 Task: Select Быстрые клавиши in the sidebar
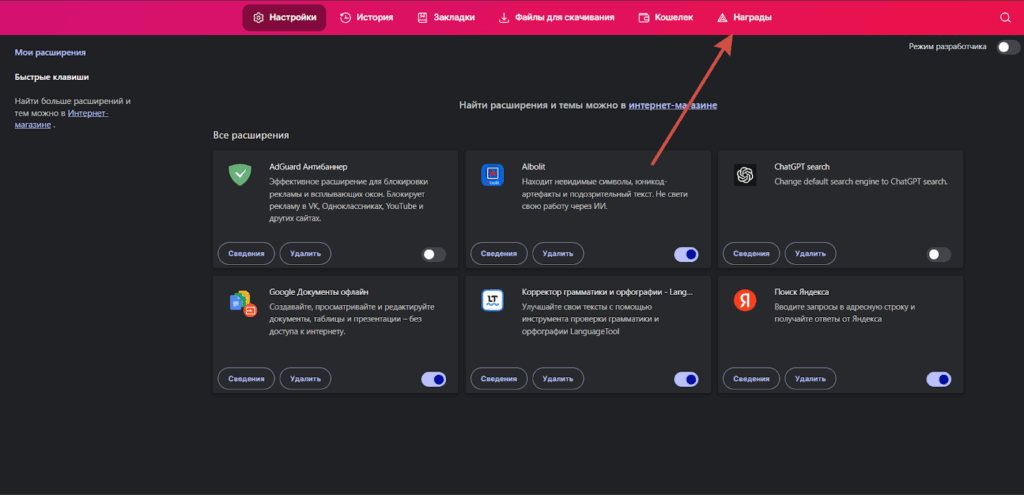(52, 76)
